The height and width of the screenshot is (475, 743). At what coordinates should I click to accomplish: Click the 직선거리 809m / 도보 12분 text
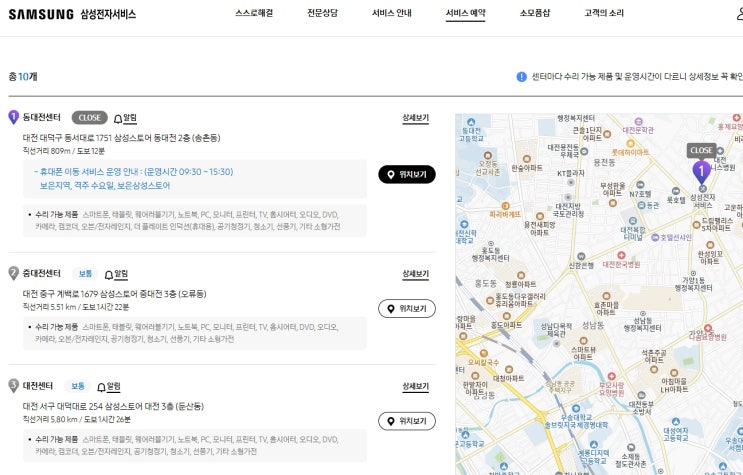(x=63, y=151)
